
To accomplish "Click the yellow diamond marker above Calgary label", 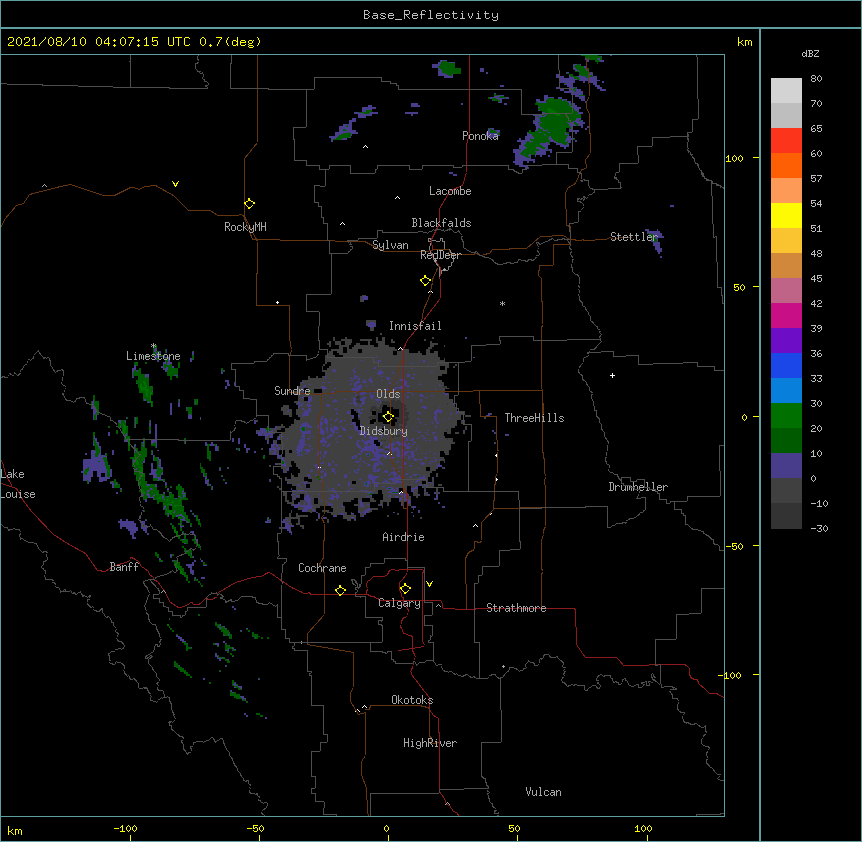I will [405, 589].
